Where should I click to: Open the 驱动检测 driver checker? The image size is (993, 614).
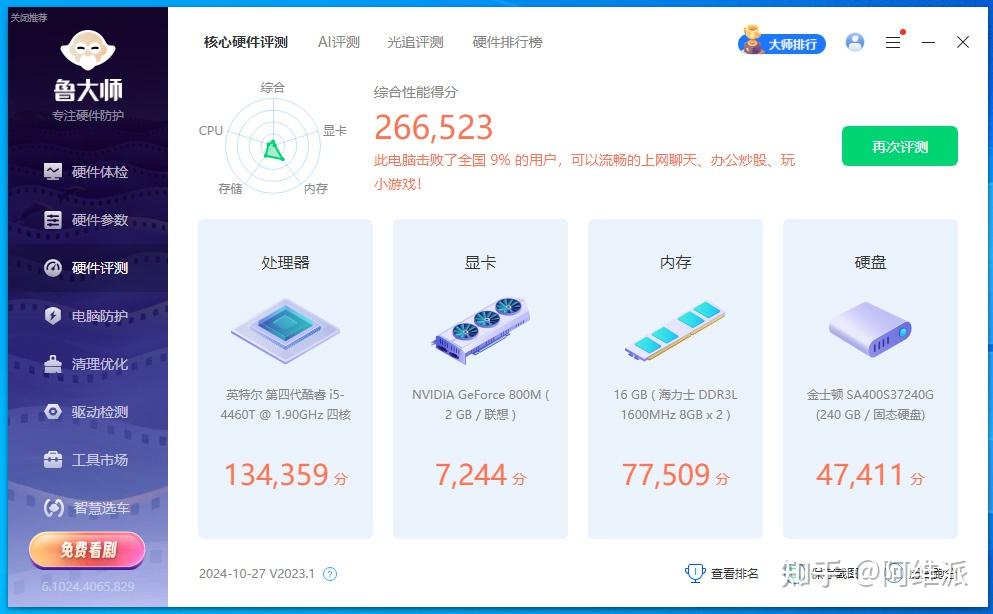coord(87,411)
